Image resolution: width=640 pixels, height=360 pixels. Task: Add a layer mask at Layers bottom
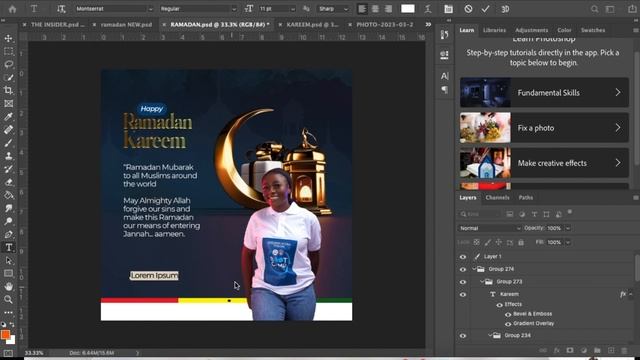click(x=570, y=351)
